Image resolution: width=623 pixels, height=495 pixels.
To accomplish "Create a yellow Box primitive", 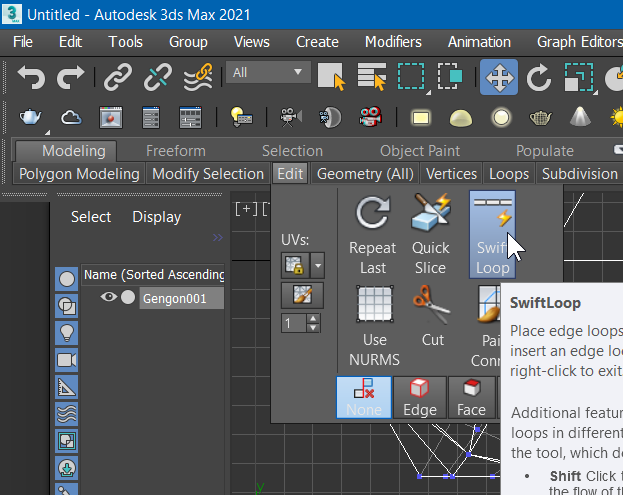I will [421, 118].
